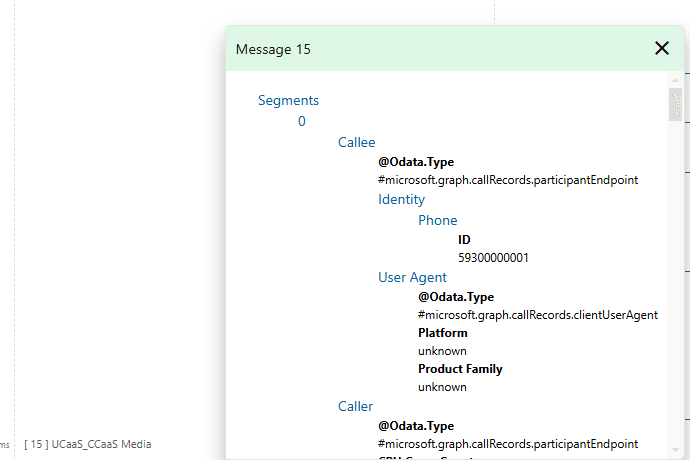This screenshot has width=697, height=460.
Task: Click the phone ID value 59300000001
Action: (493, 257)
